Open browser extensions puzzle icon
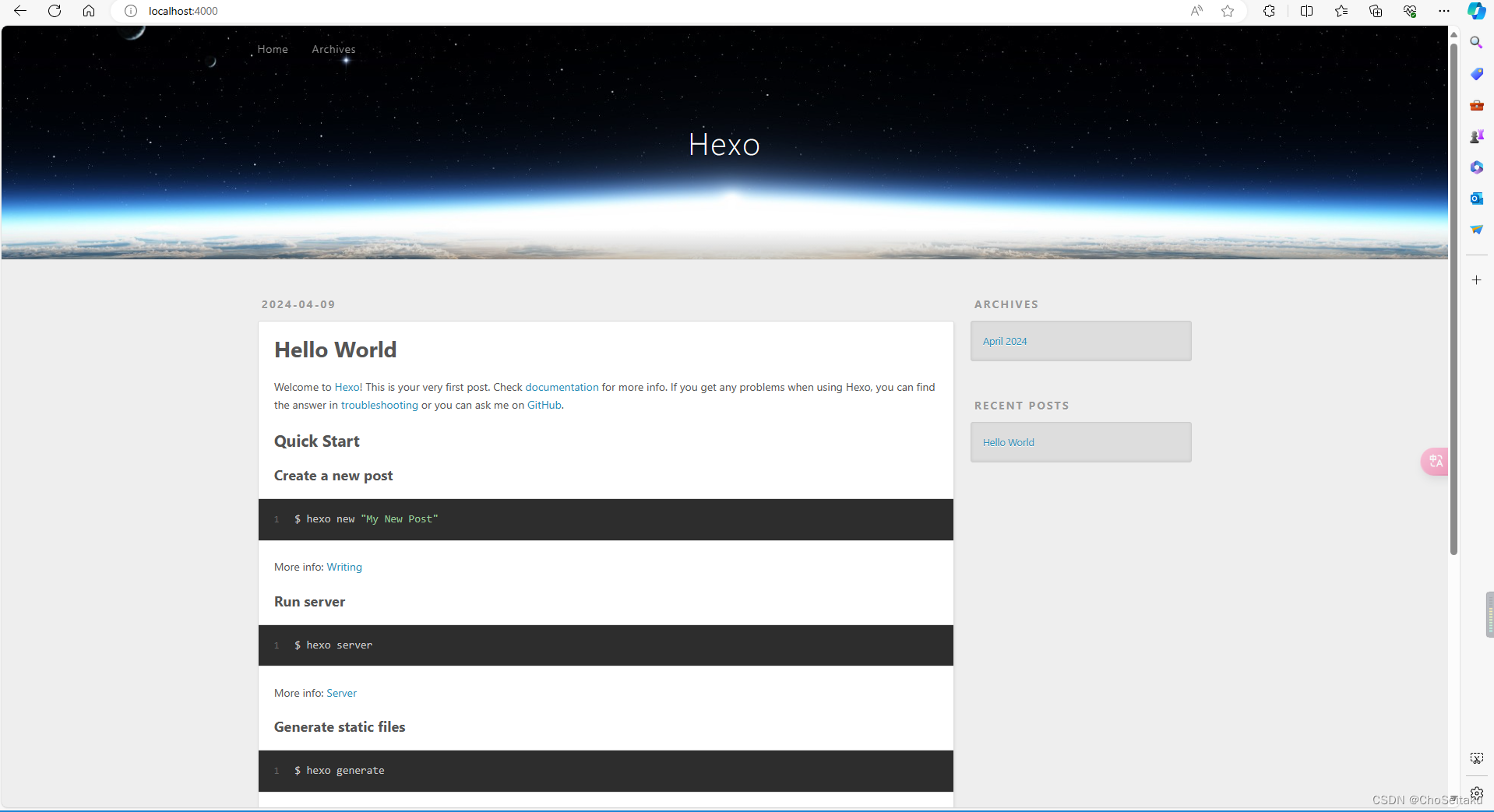Image resolution: width=1494 pixels, height=812 pixels. (1269, 11)
